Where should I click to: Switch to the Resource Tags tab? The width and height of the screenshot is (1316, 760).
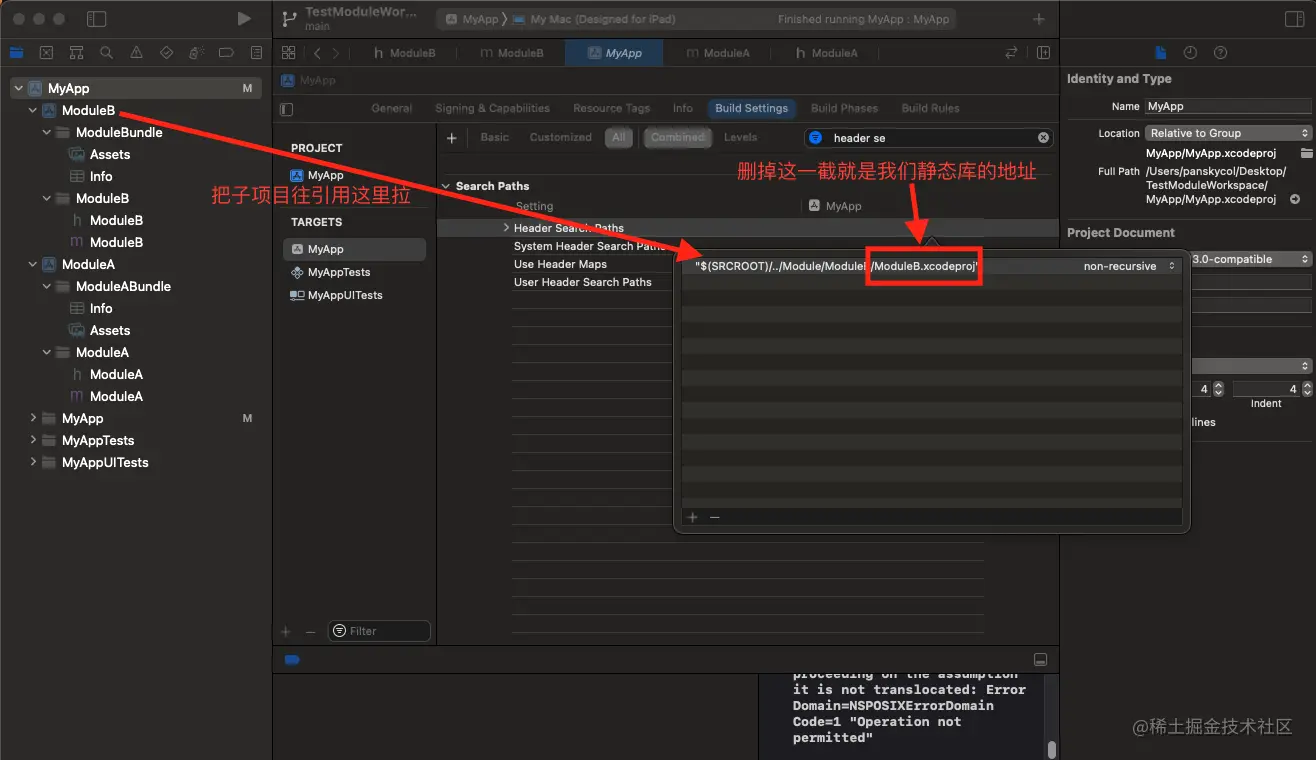pyautogui.click(x=611, y=108)
